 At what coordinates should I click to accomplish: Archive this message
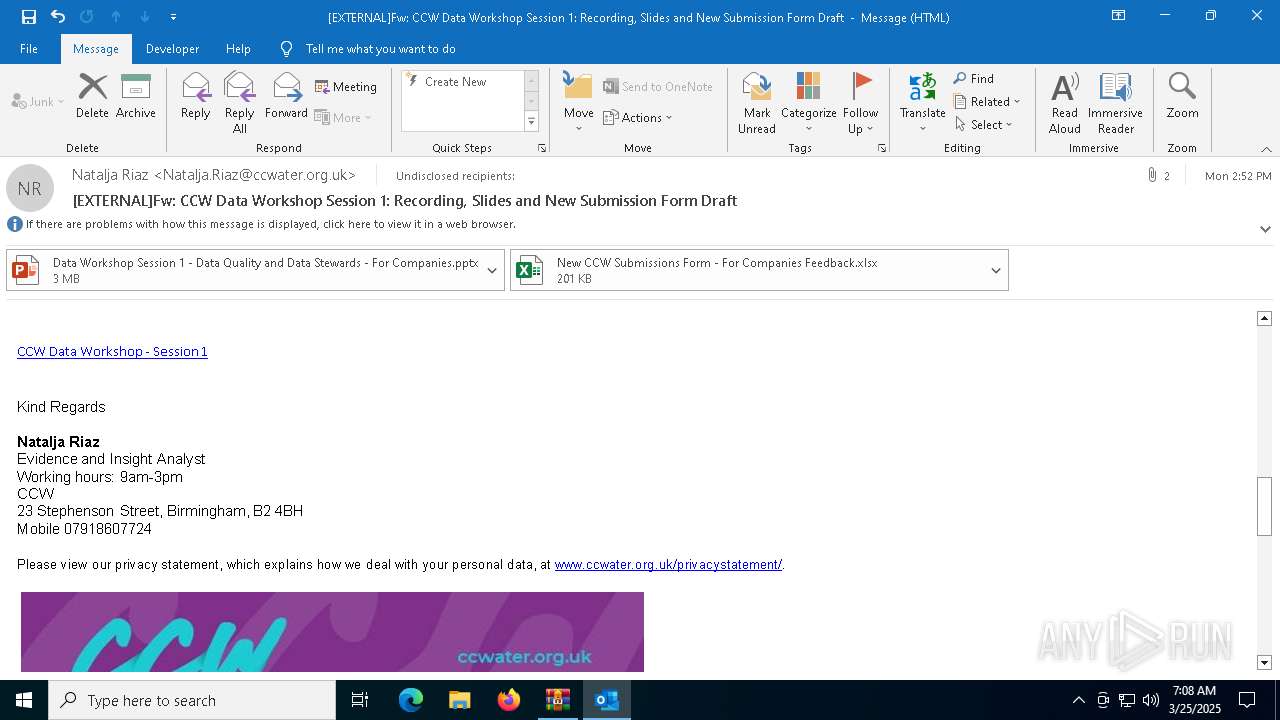tap(136, 97)
